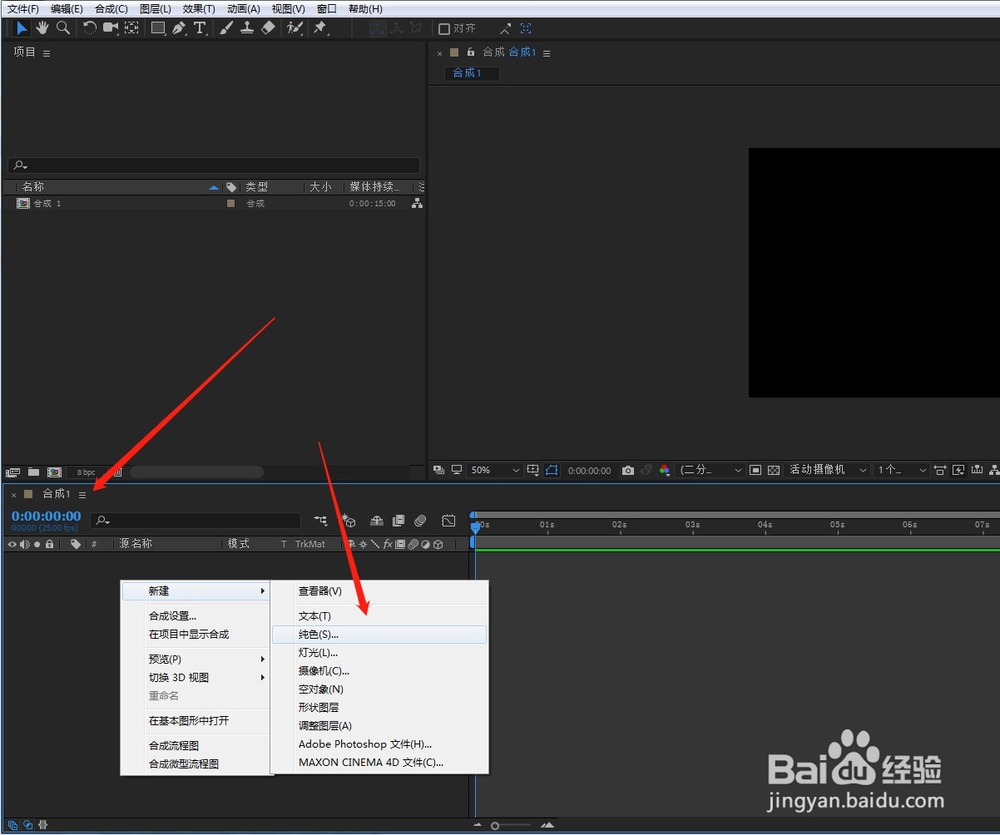
Task: Select the Pen tool
Action: 179,28
